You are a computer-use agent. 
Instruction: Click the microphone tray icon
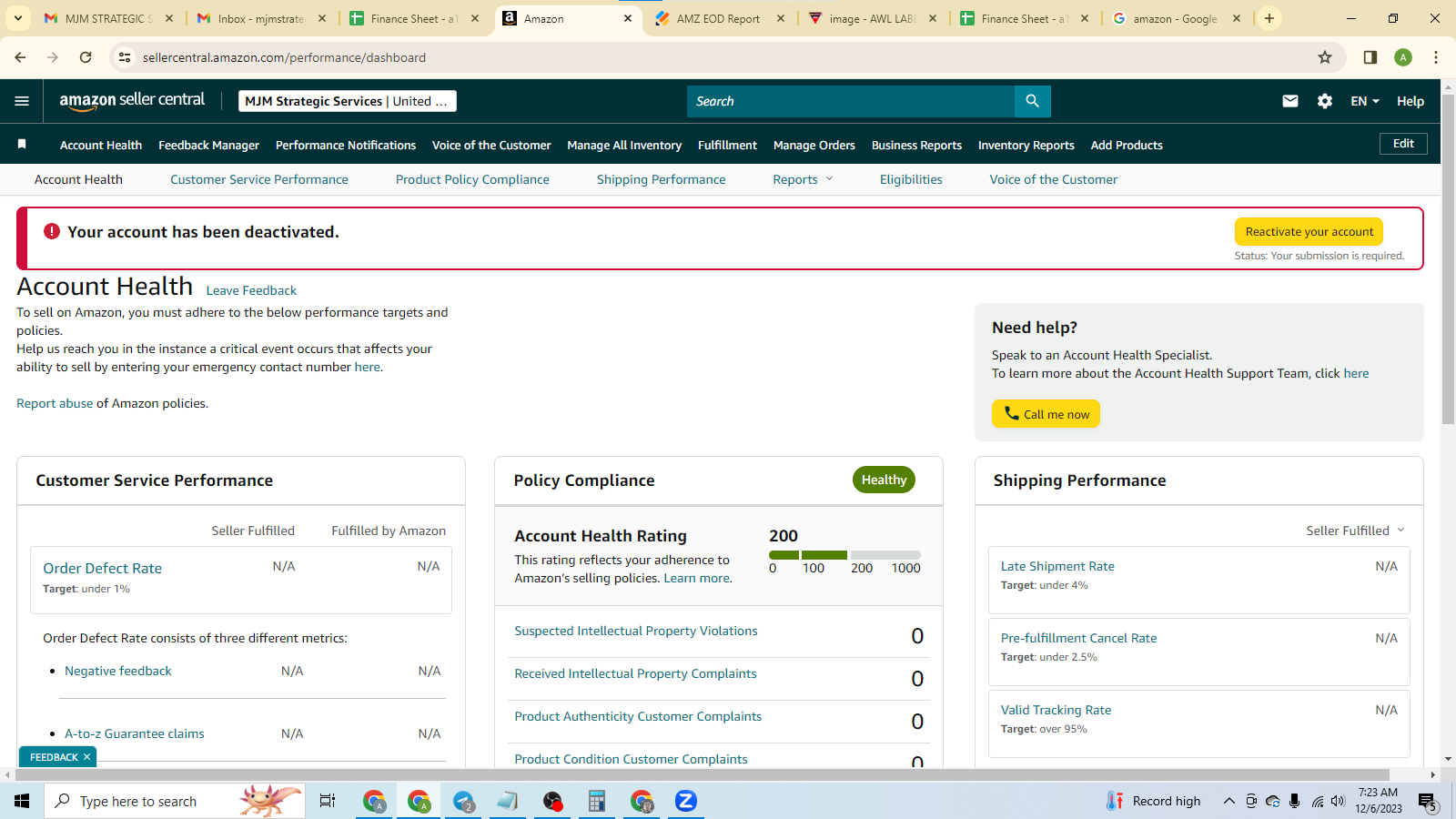pos(1294,801)
